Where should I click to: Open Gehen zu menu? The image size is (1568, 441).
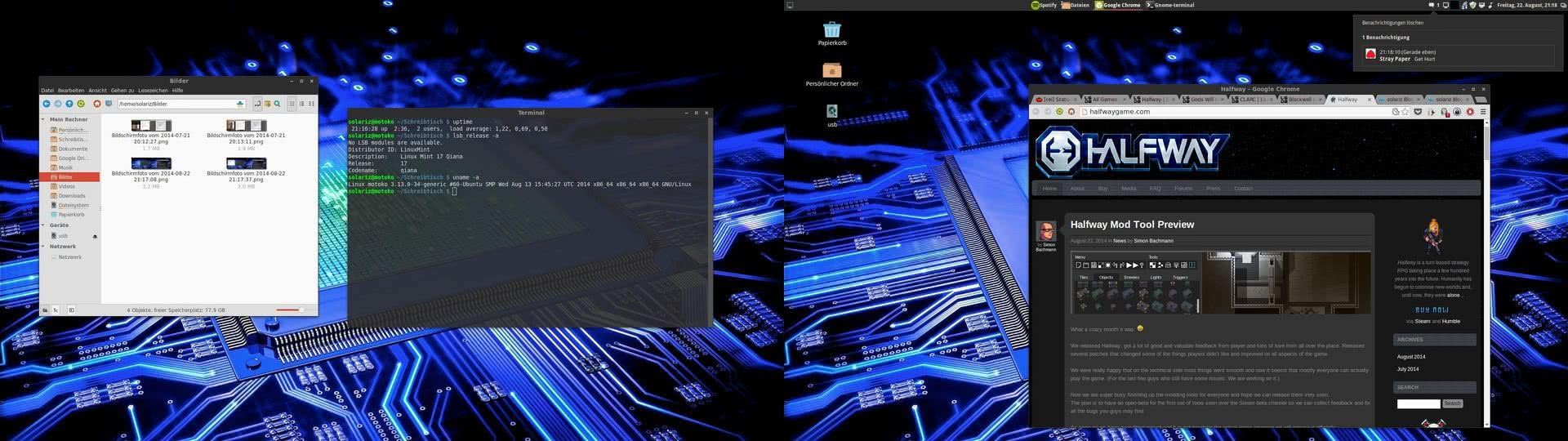click(122, 91)
